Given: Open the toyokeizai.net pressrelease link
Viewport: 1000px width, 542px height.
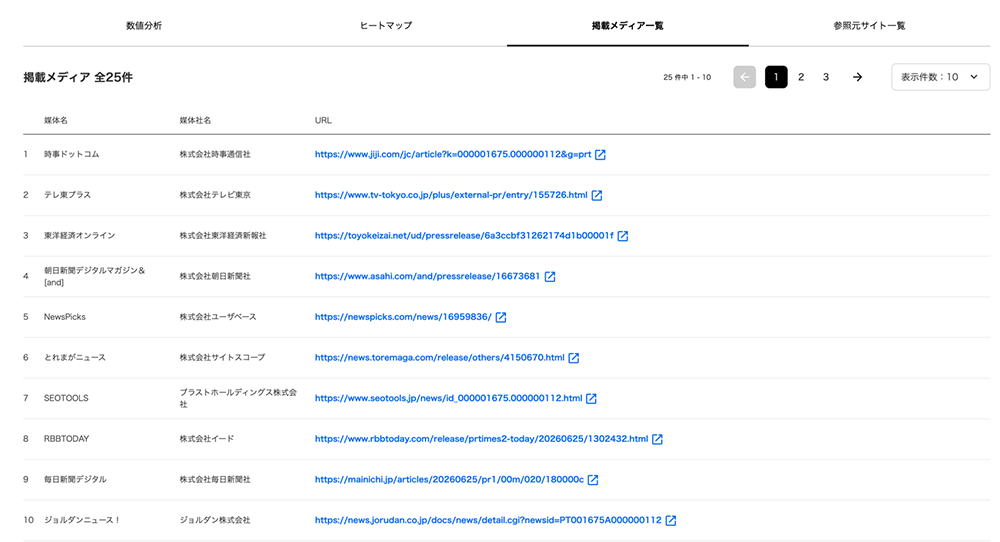Looking at the screenshot, I should coord(464,236).
